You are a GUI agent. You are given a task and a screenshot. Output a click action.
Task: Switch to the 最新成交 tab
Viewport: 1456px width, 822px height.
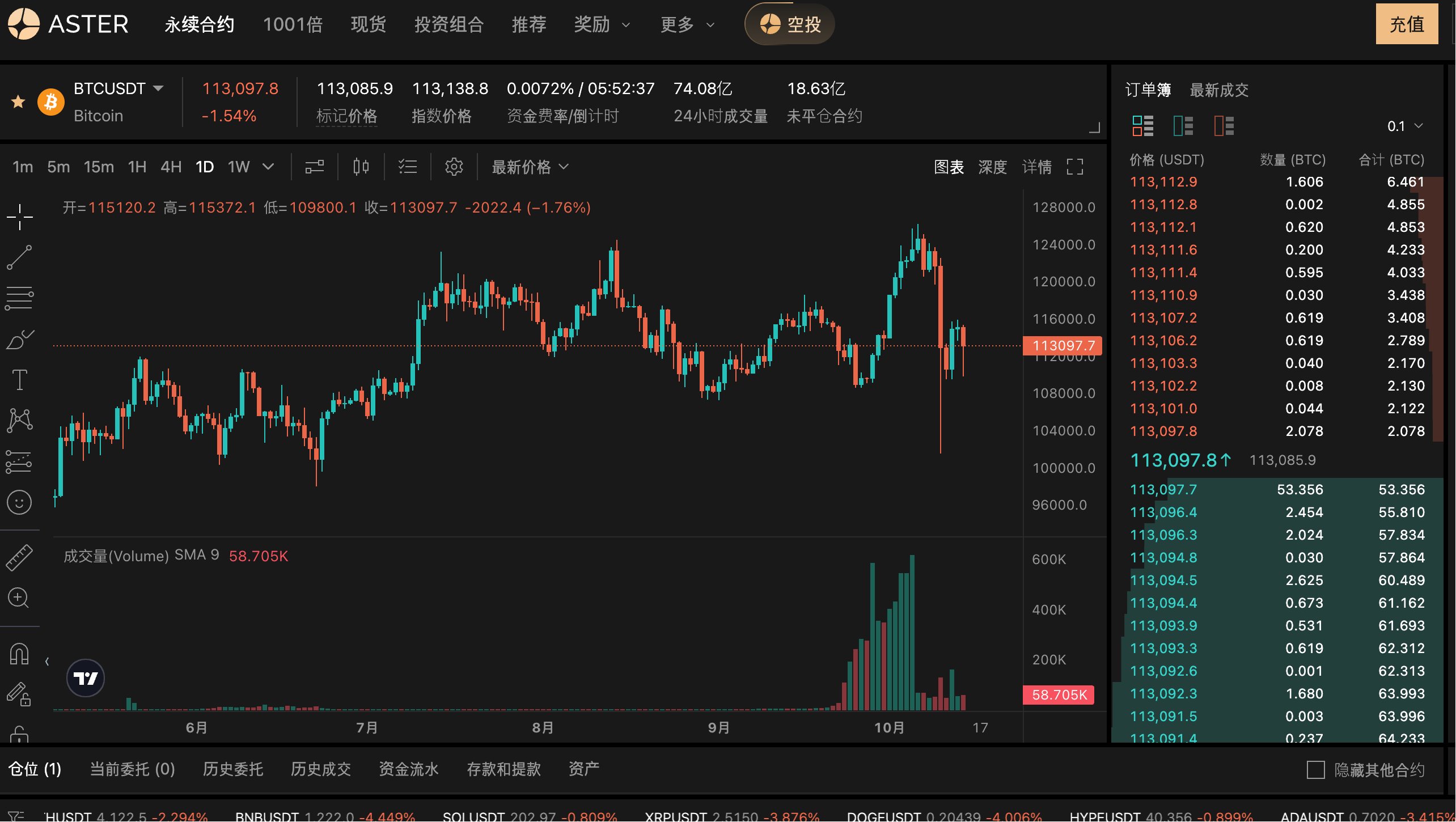1218,90
